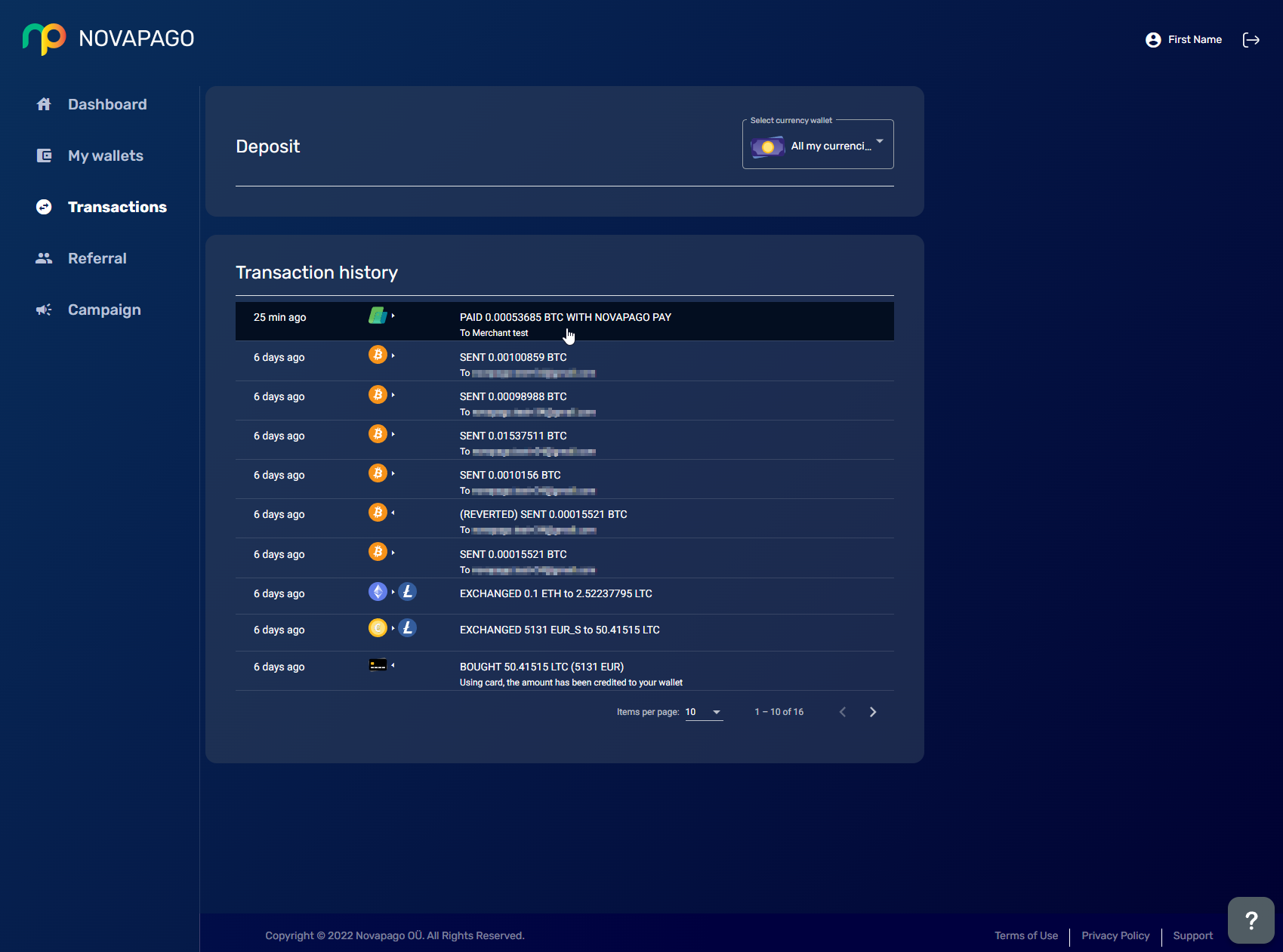The height and width of the screenshot is (952, 1283).
Task: Expand the items per page selector
Action: (704, 712)
